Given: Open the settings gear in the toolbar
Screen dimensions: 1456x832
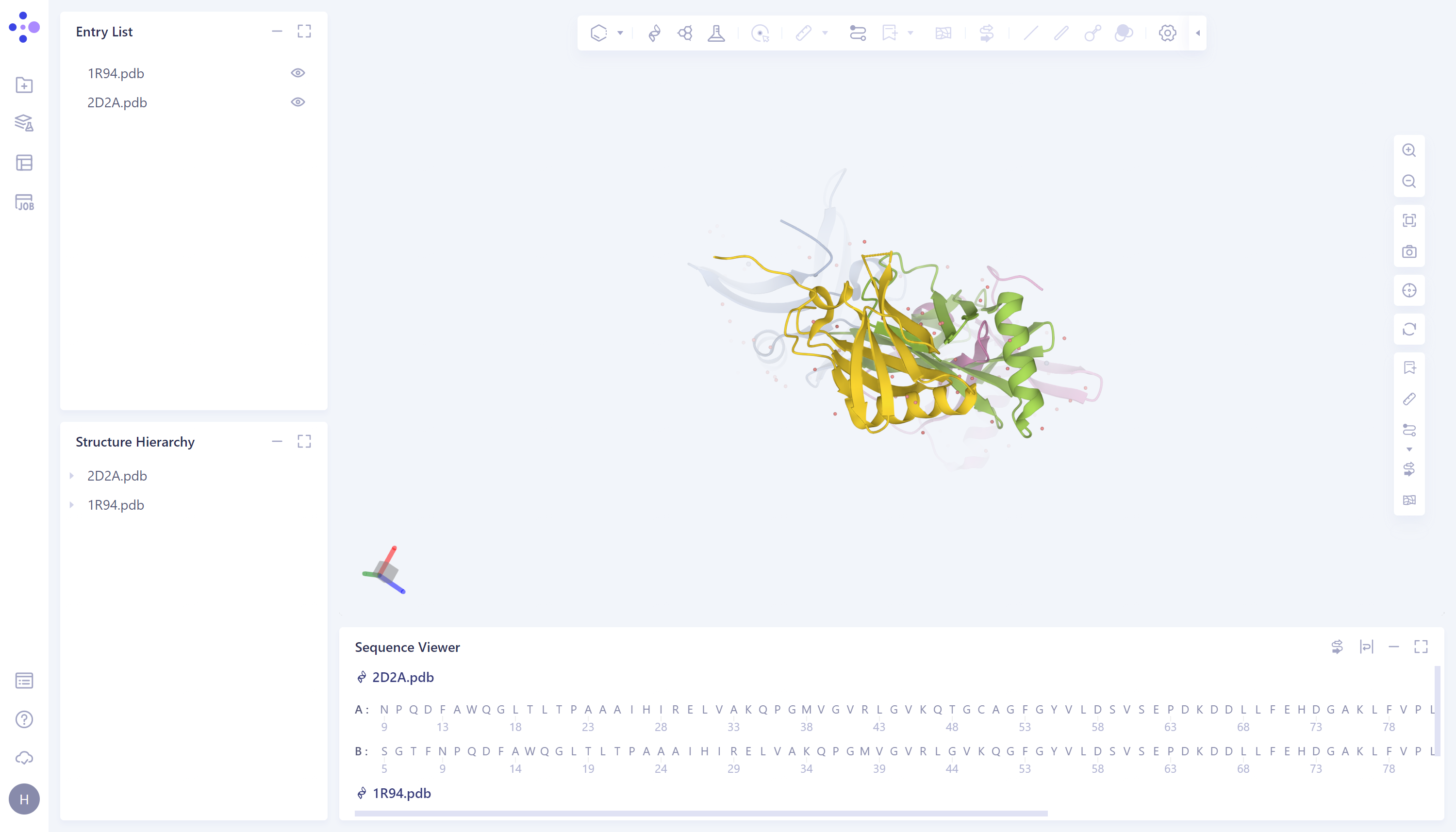Looking at the screenshot, I should [x=1166, y=33].
